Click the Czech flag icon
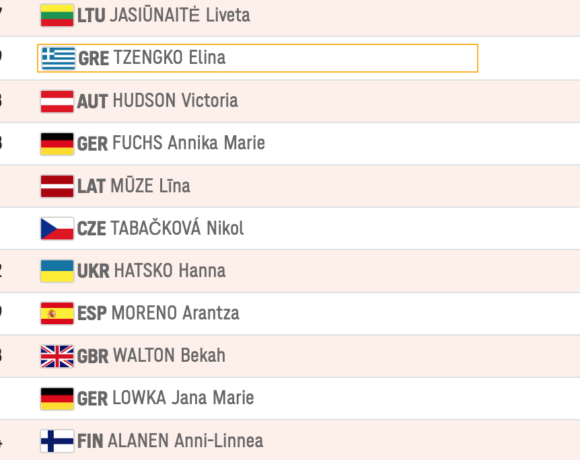Screen dimensions: 580x460 tap(57, 229)
